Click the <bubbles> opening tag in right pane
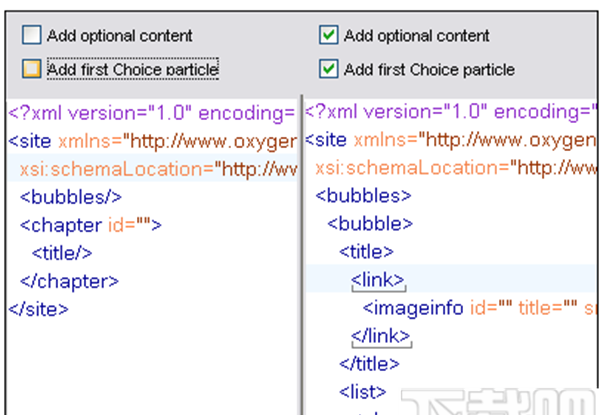Viewport: 600px width, 415px height. click(363, 196)
